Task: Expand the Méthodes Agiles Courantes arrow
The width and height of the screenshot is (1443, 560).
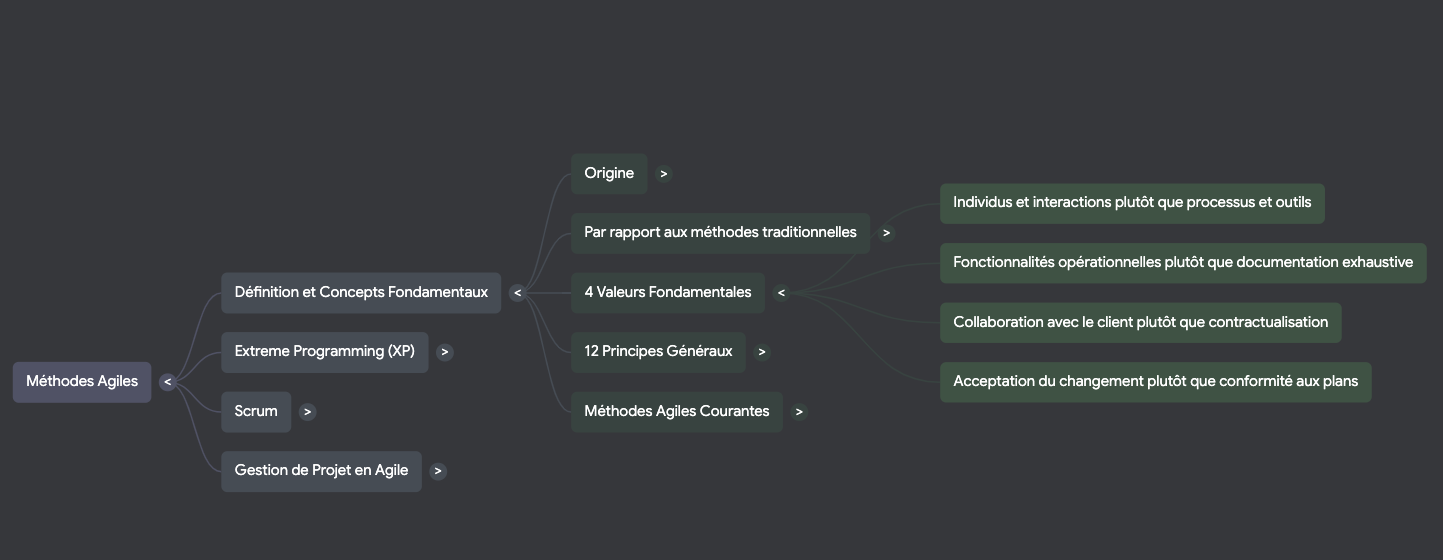Action: point(799,412)
